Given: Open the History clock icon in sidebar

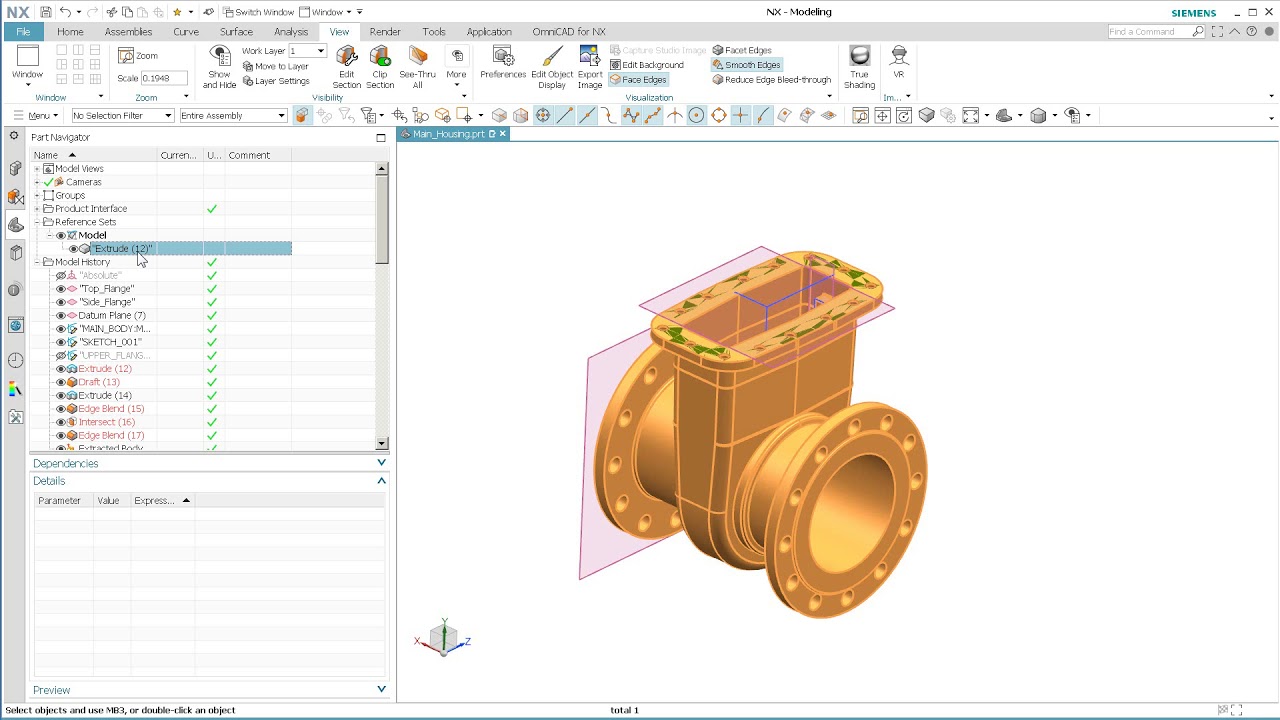Looking at the screenshot, I should point(15,360).
